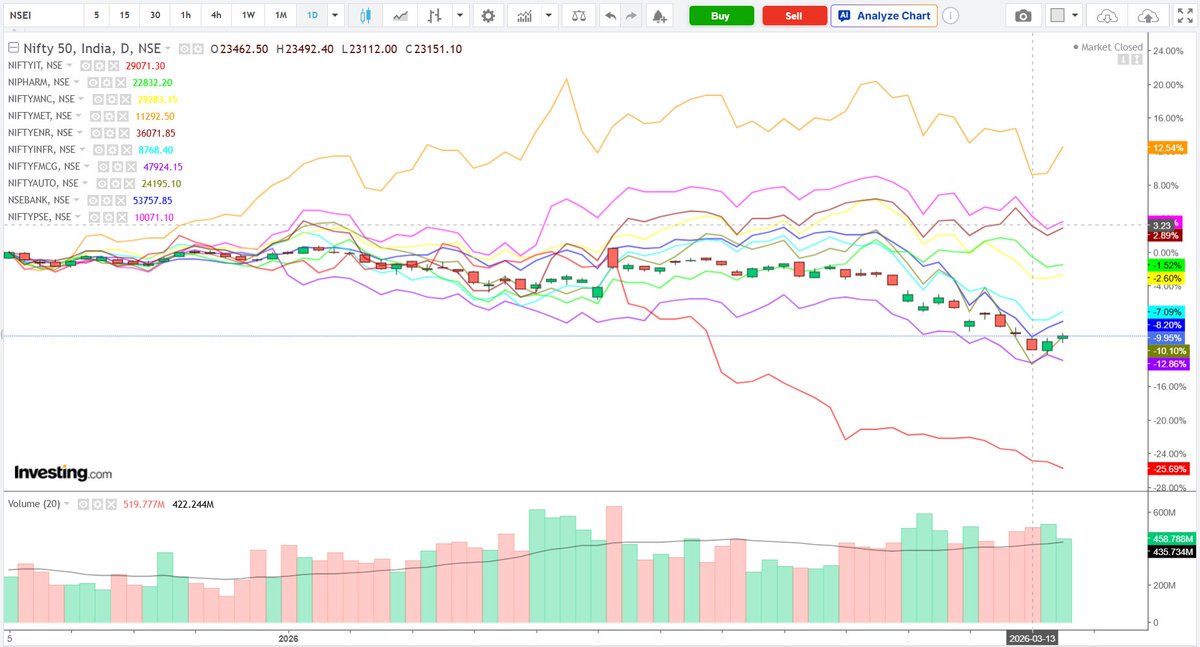This screenshot has height=647, width=1200.
Task: Open the compare symbols scales icon
Action: 577,16
